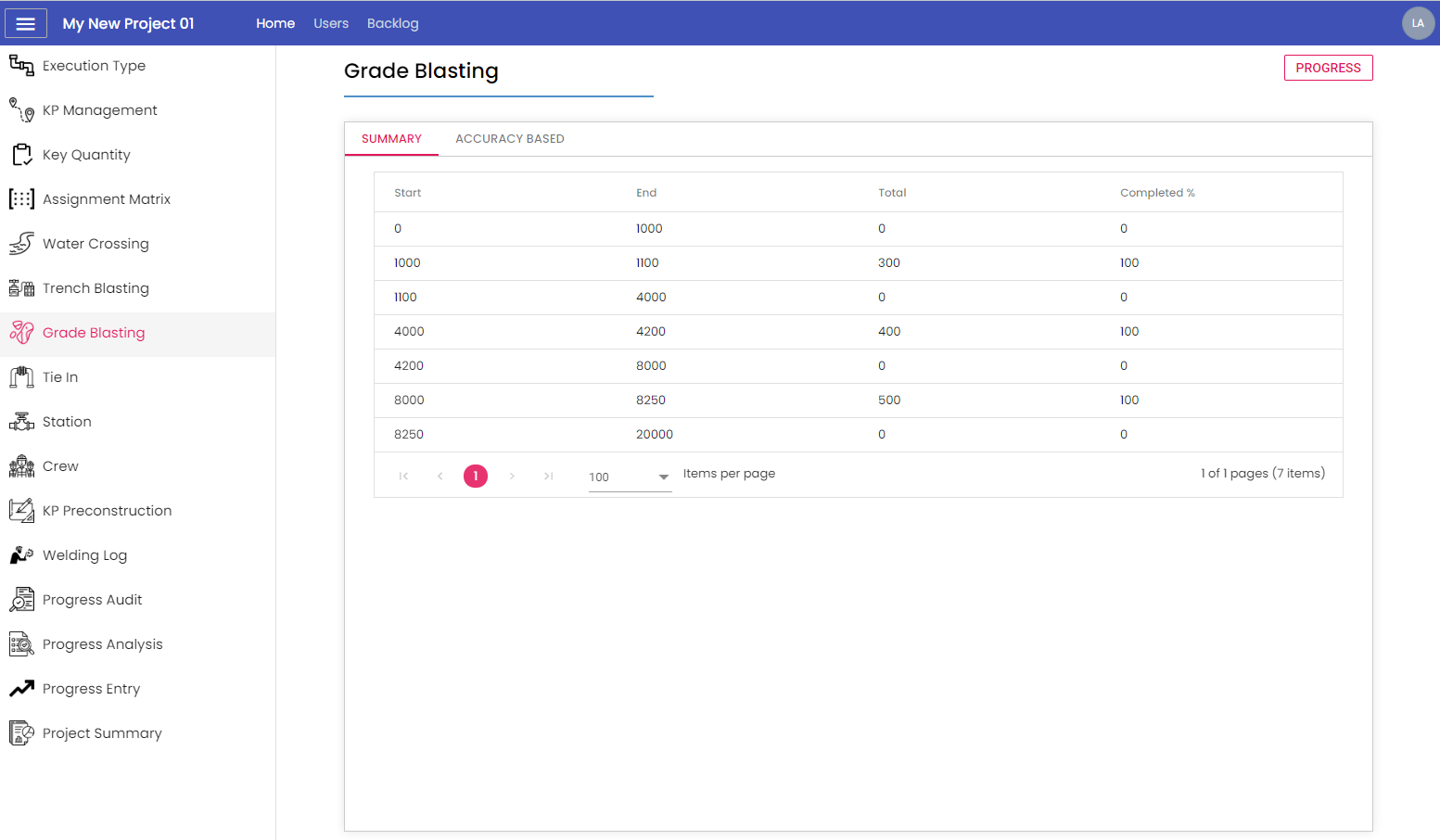Select page 1 in pagination
This screenshot has width=1440, height=840.
[476, 476]
